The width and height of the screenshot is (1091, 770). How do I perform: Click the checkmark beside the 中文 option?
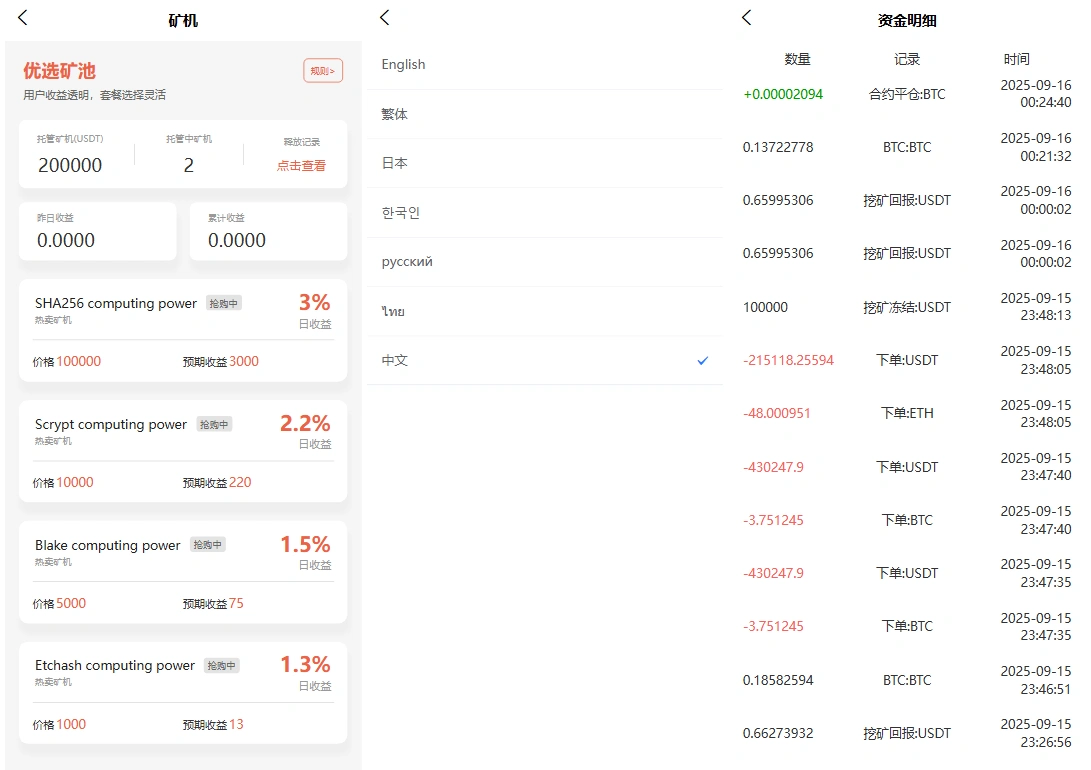click(702, 361)
